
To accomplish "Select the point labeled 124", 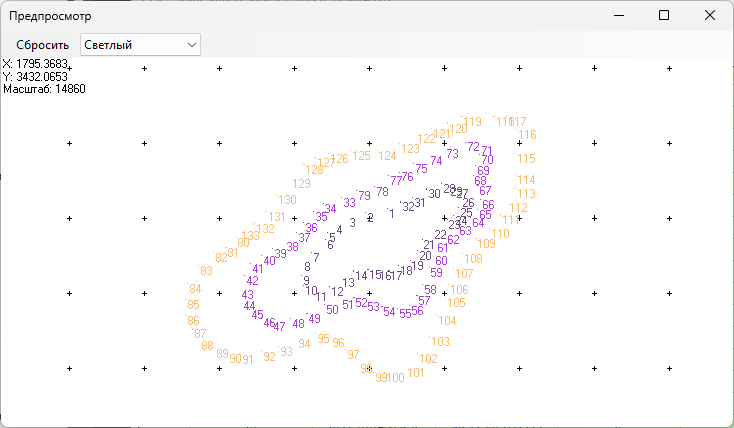I will pos(387,156).
